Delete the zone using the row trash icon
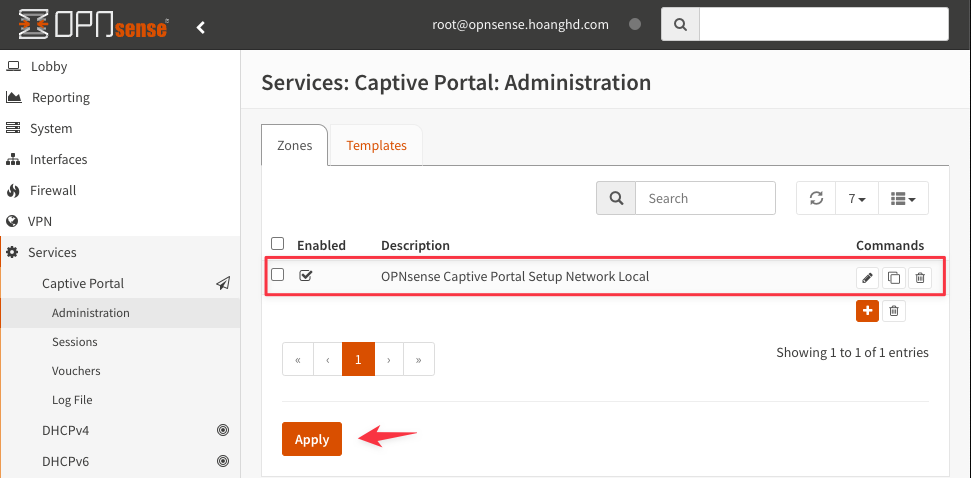Image resolution: width=971 pixels, height=478 pixels. point(920,278)
